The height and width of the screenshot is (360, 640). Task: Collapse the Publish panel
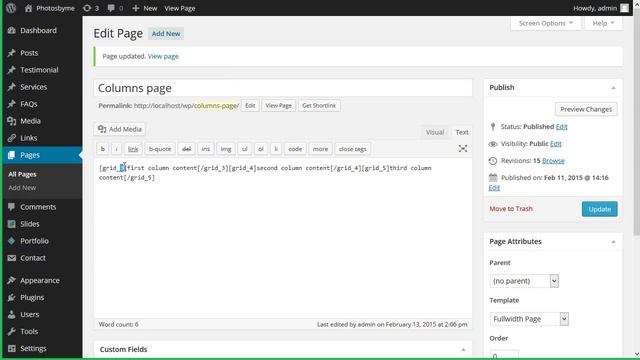click(x=613, y=88)
